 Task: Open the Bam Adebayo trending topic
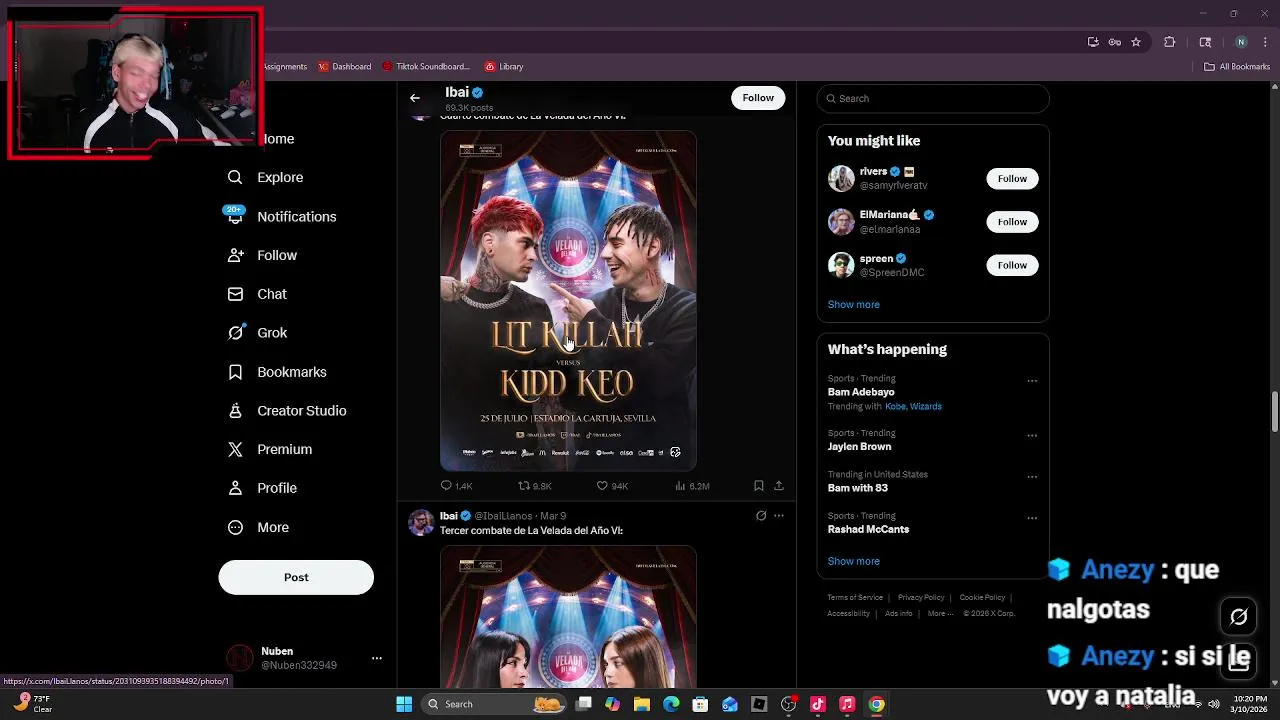click(x=861, y=392)
